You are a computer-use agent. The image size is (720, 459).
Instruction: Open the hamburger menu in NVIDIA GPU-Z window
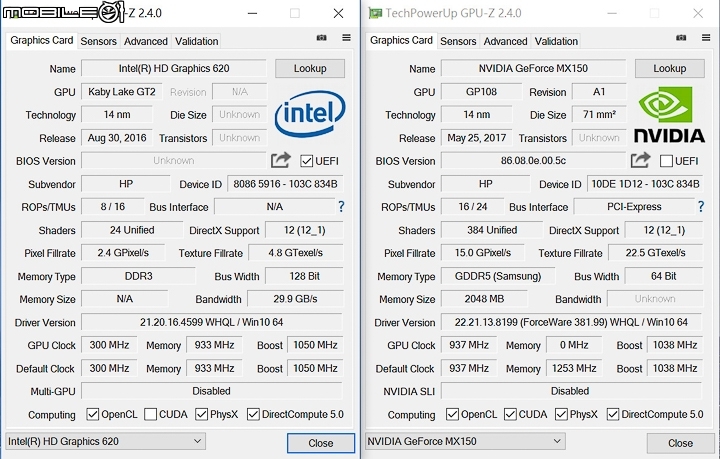click(x=706, y=38)
